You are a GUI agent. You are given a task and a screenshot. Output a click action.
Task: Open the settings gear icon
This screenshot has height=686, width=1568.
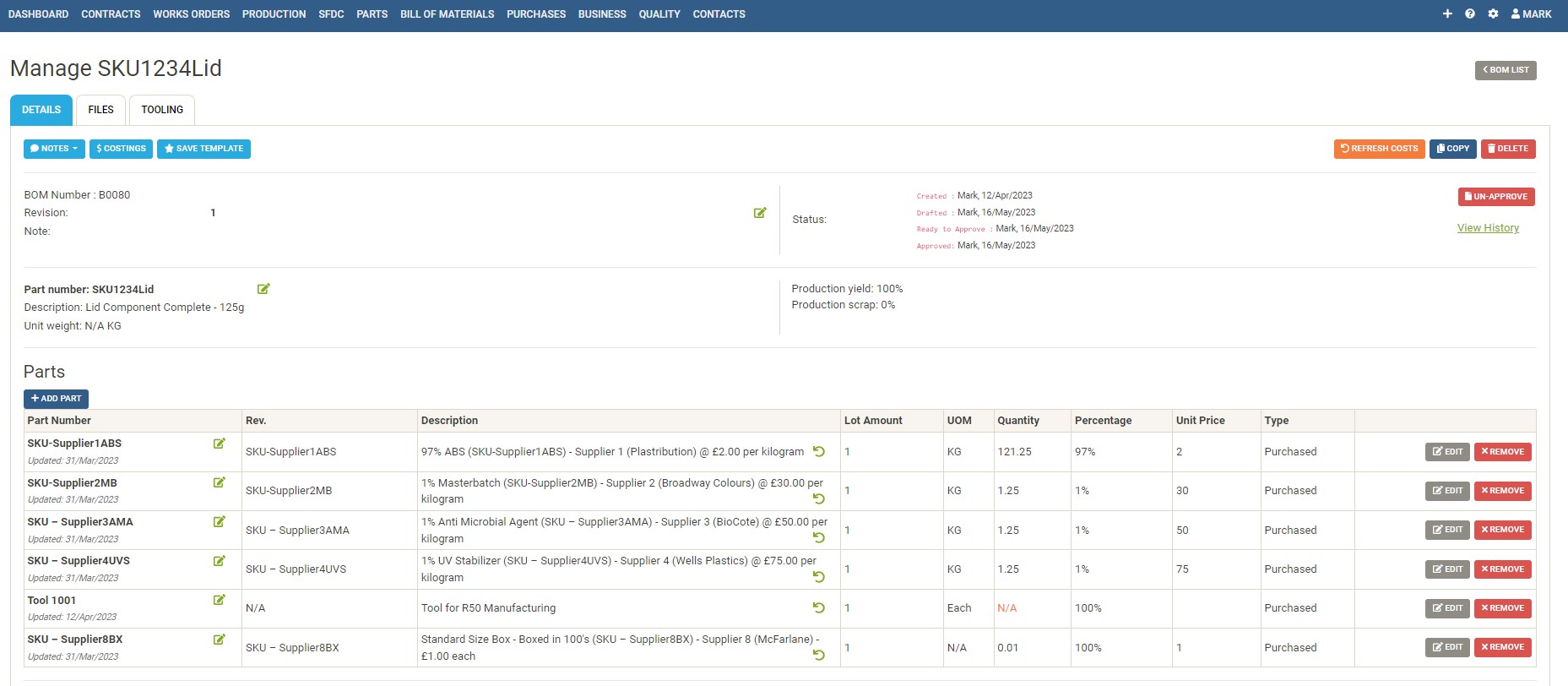pos(1493,14)
